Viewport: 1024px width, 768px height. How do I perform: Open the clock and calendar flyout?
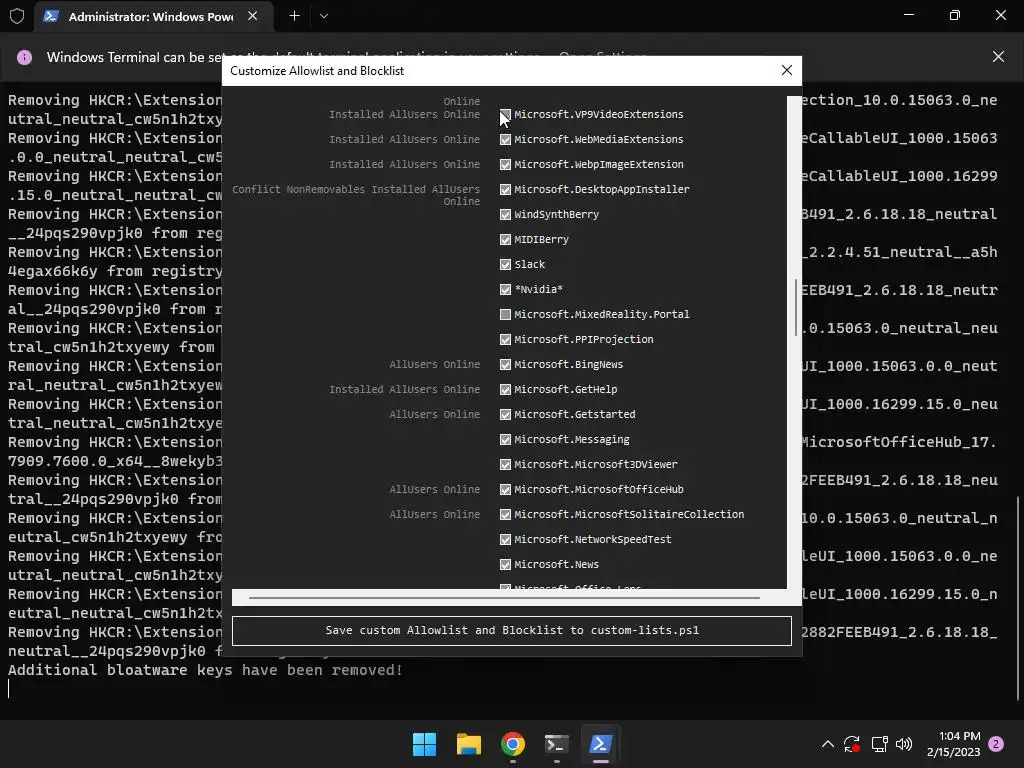pos(953,744)
